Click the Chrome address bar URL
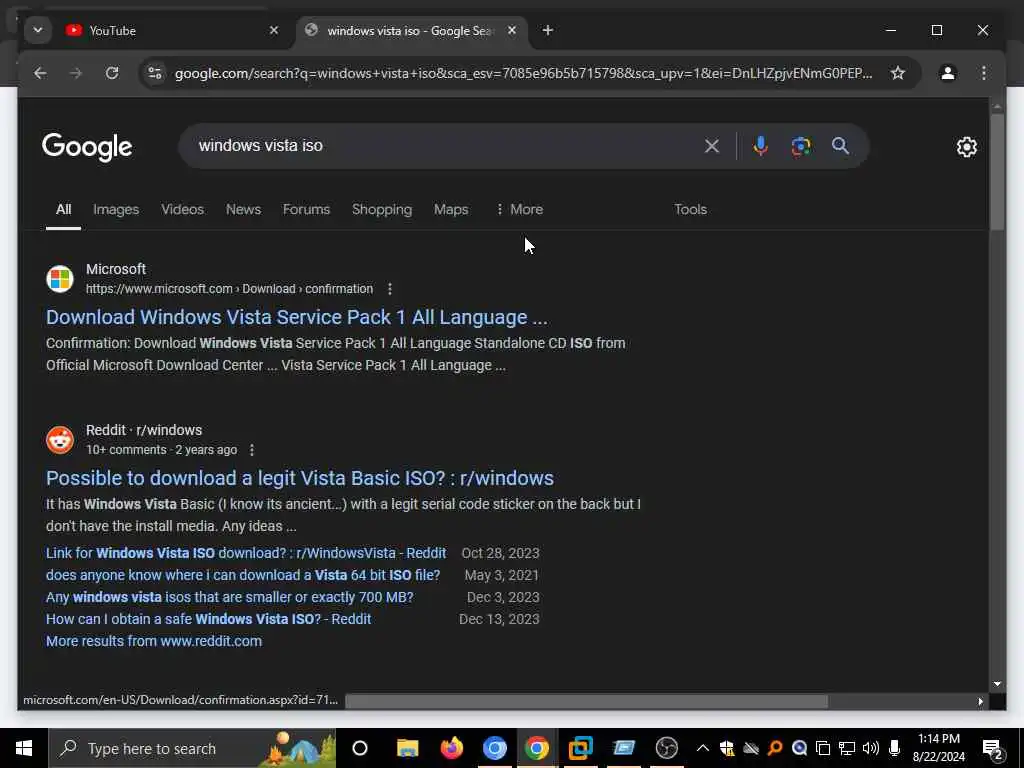 click(x=522, y=73)
